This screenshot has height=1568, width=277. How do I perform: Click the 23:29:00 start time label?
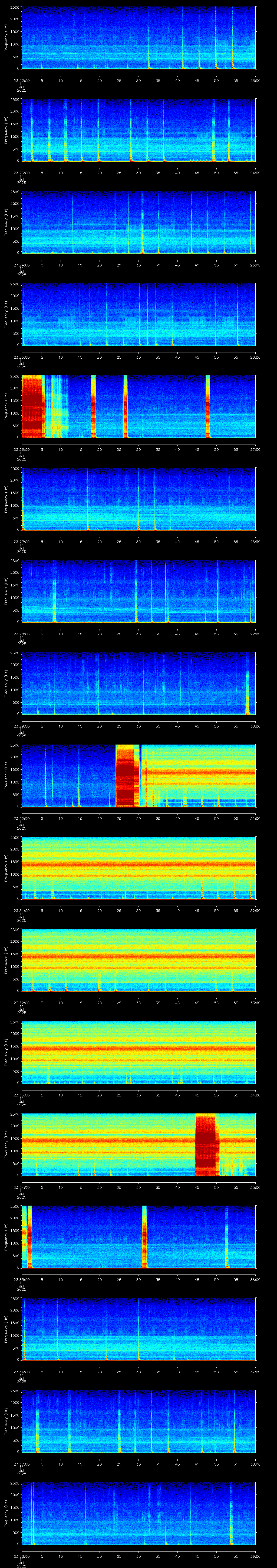[x=21, y=726]
